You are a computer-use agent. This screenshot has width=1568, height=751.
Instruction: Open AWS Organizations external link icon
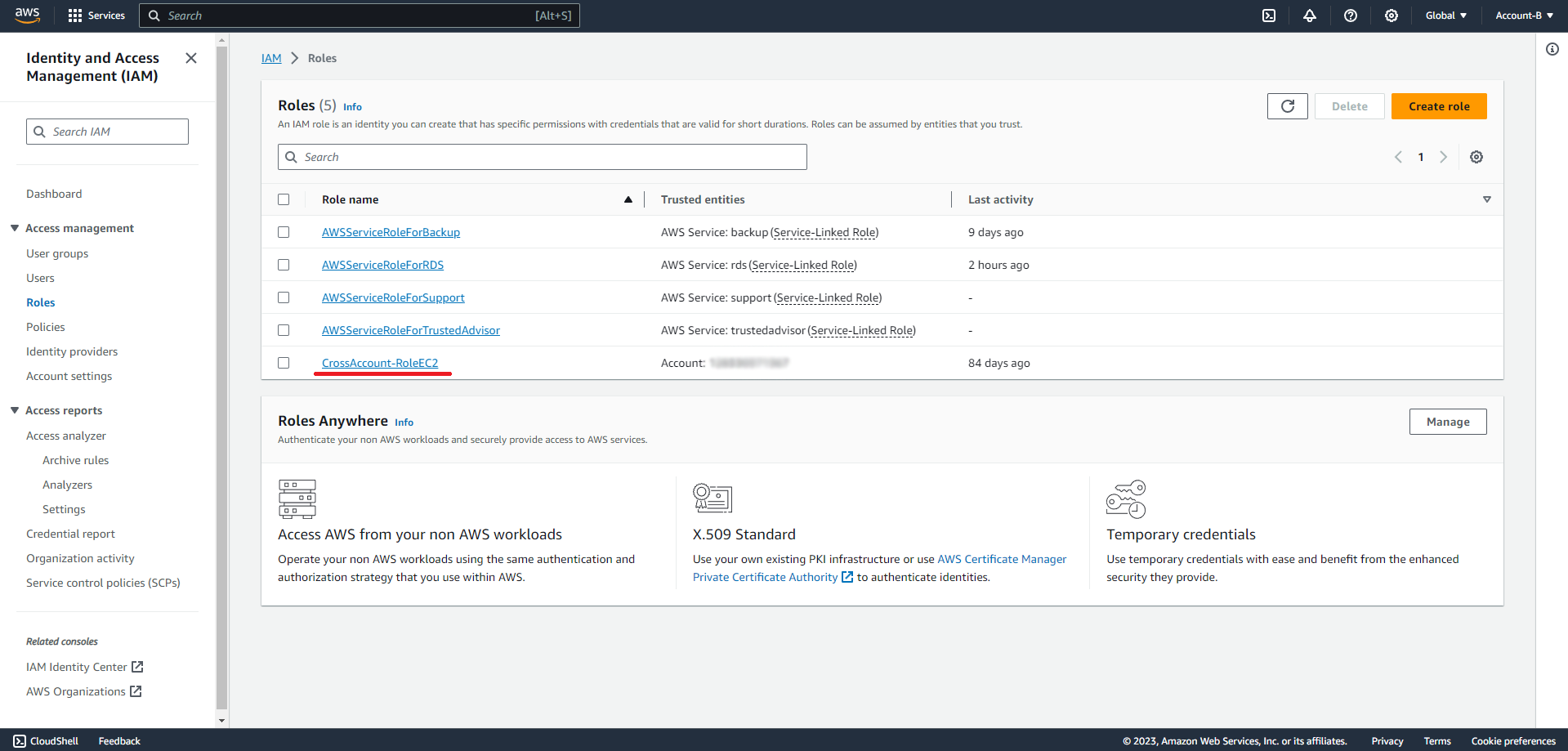136,691
